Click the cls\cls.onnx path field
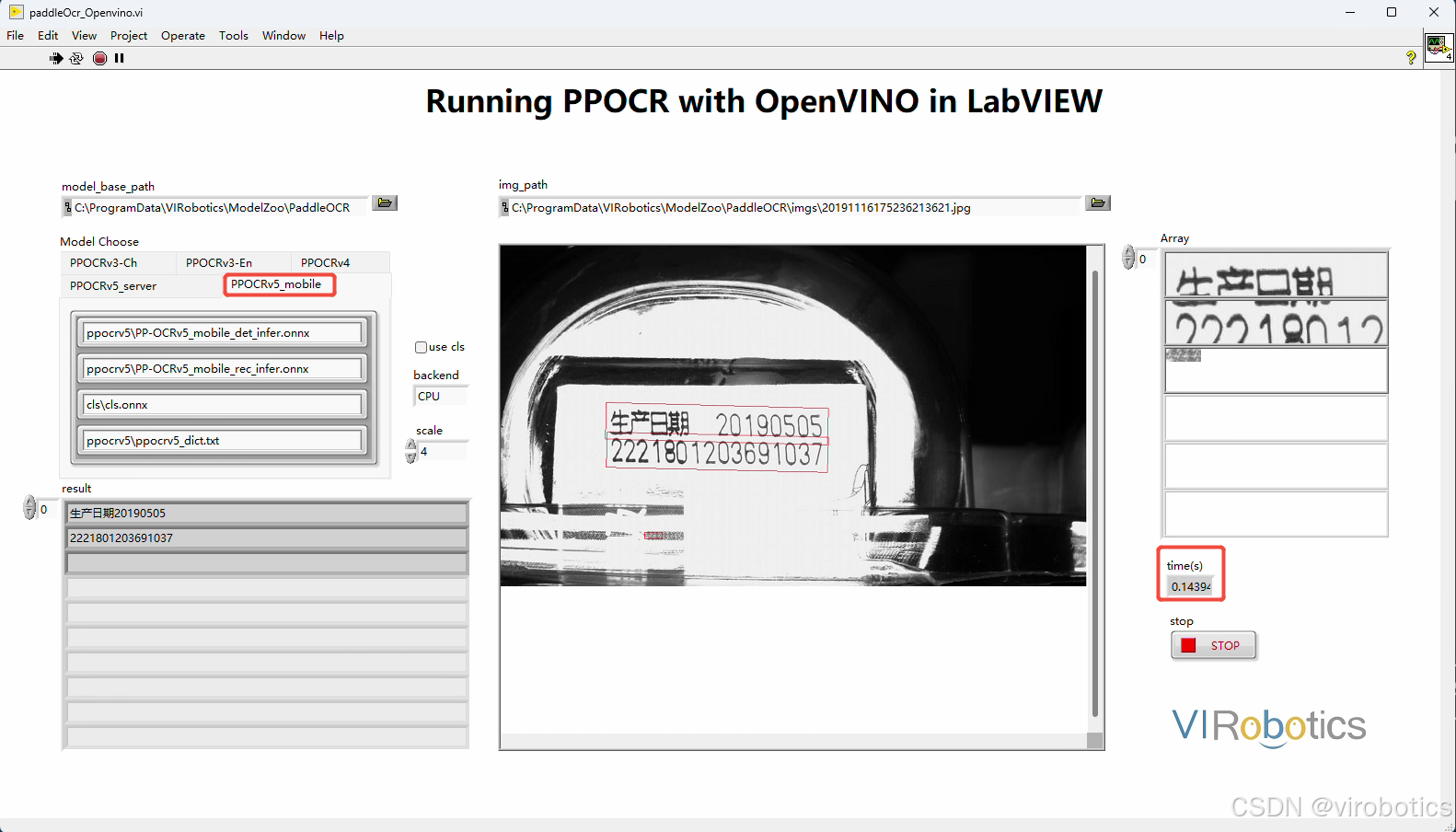The height and width of the screenshot is (832, 1456). [x=222, y=405]
